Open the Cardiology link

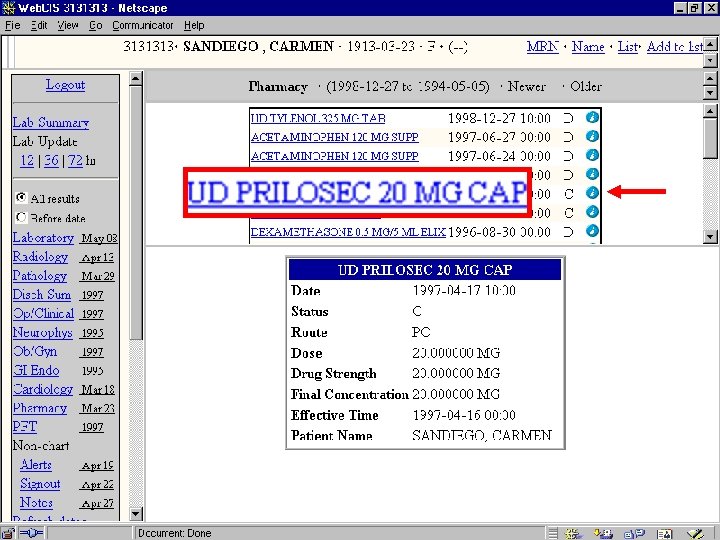coord(43,389)
